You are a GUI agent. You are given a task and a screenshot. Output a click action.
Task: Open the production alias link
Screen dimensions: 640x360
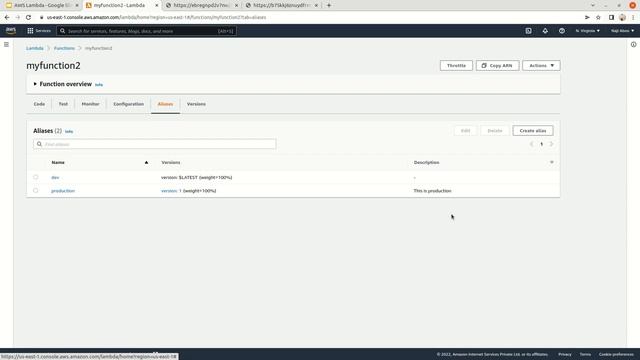tap(63, 191)
